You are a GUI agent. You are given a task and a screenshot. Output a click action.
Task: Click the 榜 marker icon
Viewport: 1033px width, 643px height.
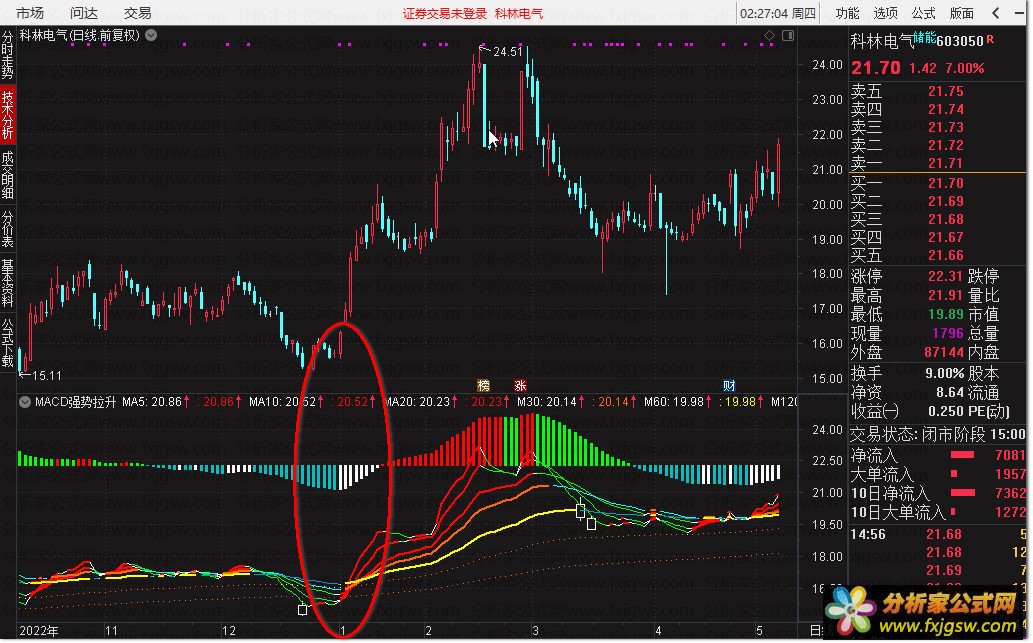[x=484, y=385]
